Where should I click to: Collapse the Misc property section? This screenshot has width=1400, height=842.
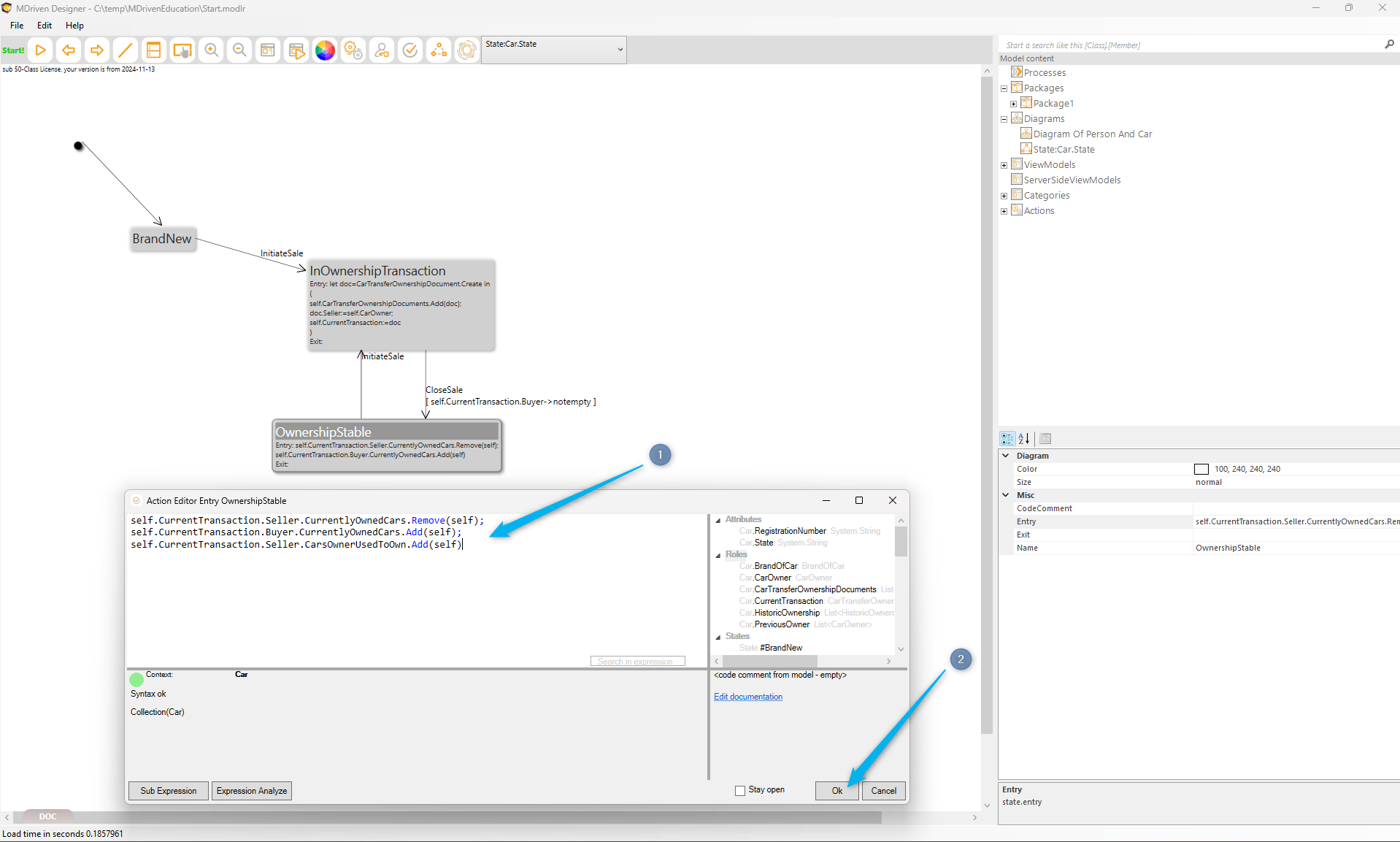(1006, 495)
